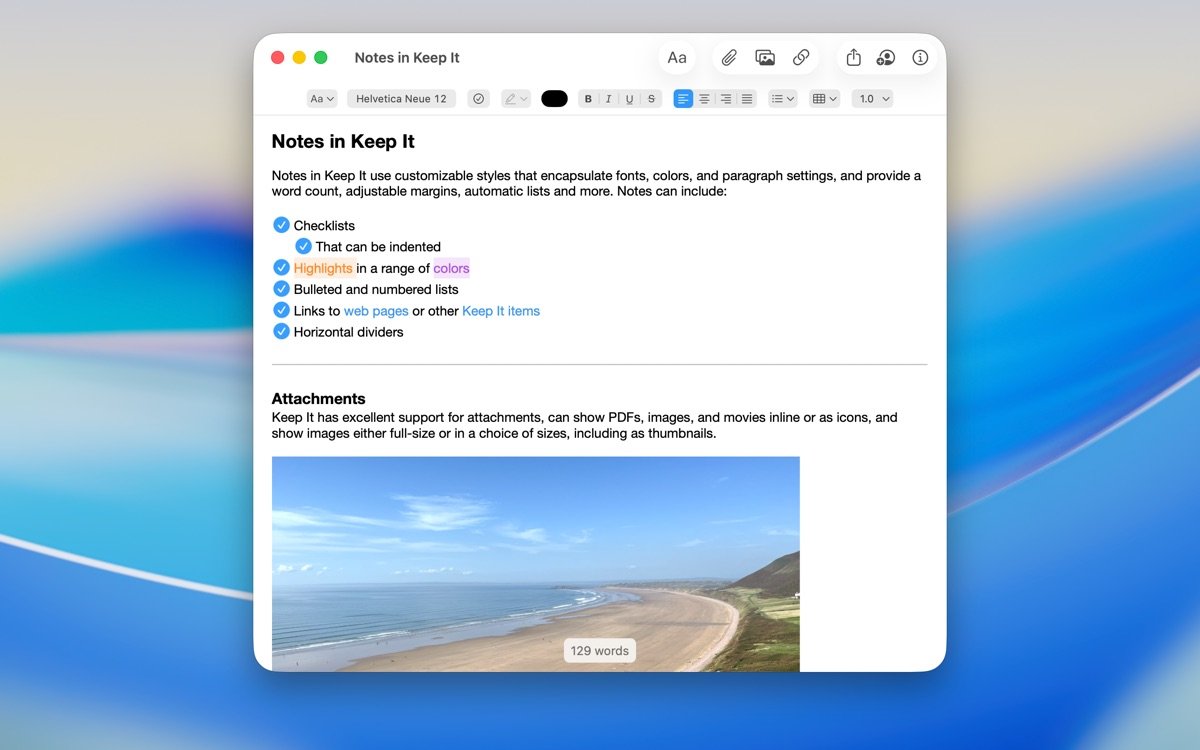The image size is (1200, 750).
Task: Uncheck the 'That can be indented' checkbox
Action: click(303, 246)
